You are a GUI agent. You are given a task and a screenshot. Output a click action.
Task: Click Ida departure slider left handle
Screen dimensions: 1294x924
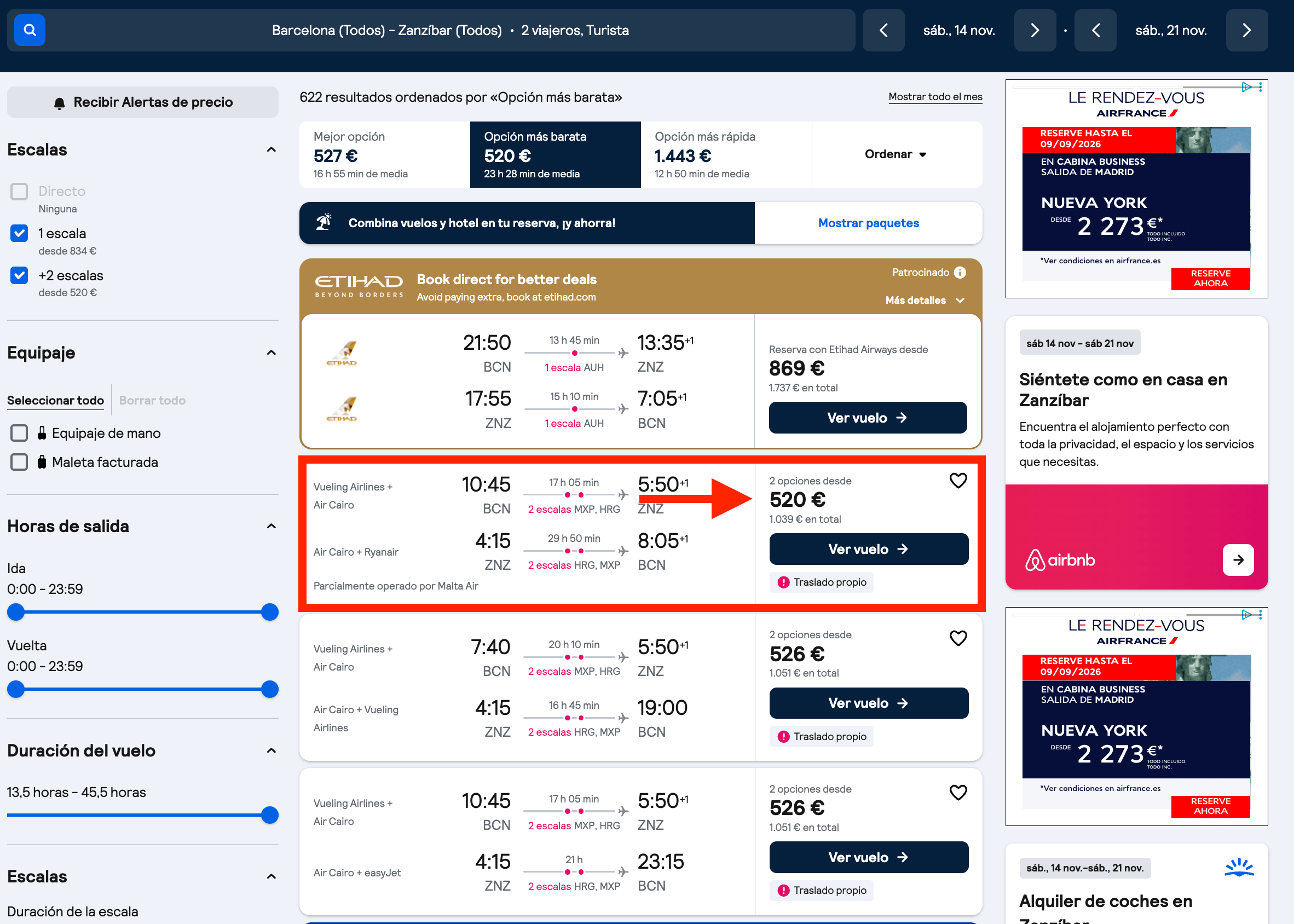[16, 612]
